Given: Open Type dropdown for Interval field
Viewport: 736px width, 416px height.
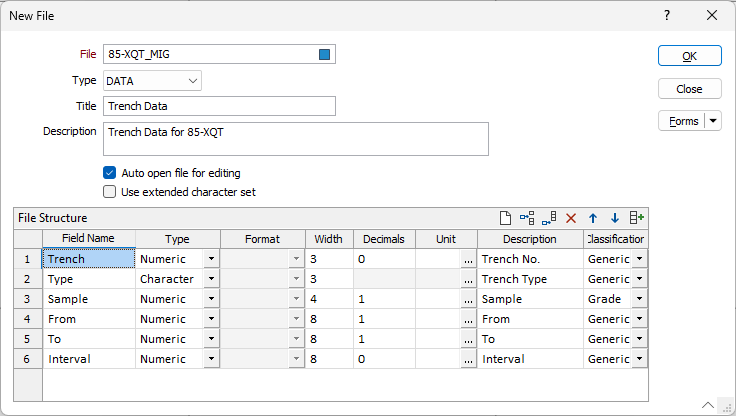Looking at the screenshot, I should click(x=211, y=359).
